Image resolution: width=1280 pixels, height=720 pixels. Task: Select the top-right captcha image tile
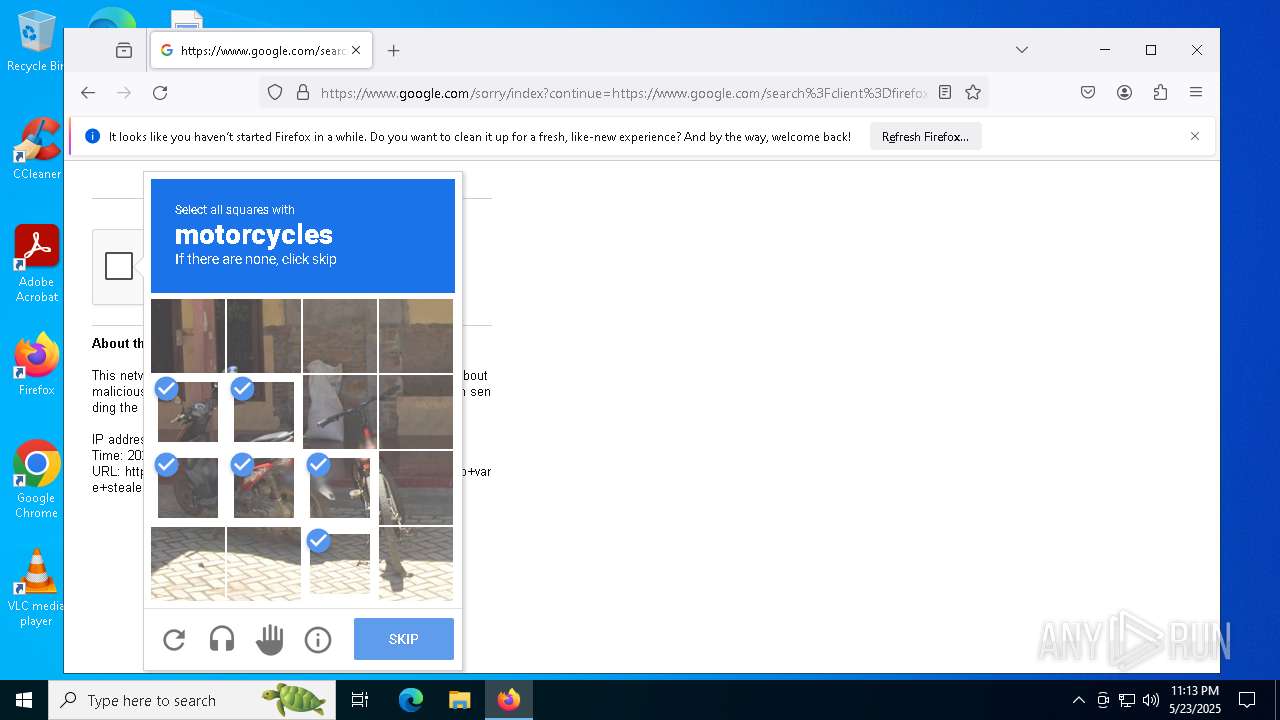[x=416, y=336]
